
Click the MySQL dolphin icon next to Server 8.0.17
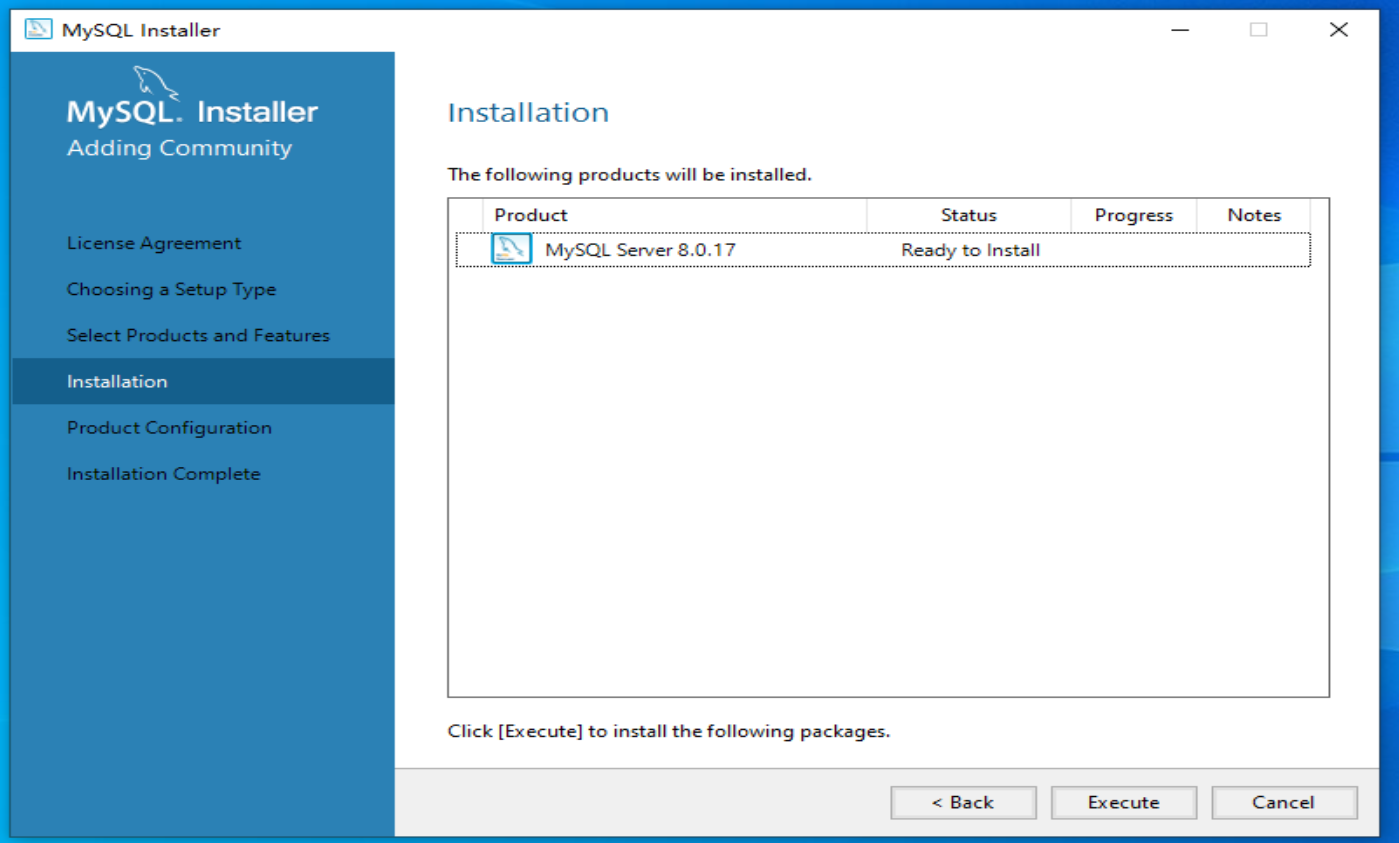coord(510,250)
